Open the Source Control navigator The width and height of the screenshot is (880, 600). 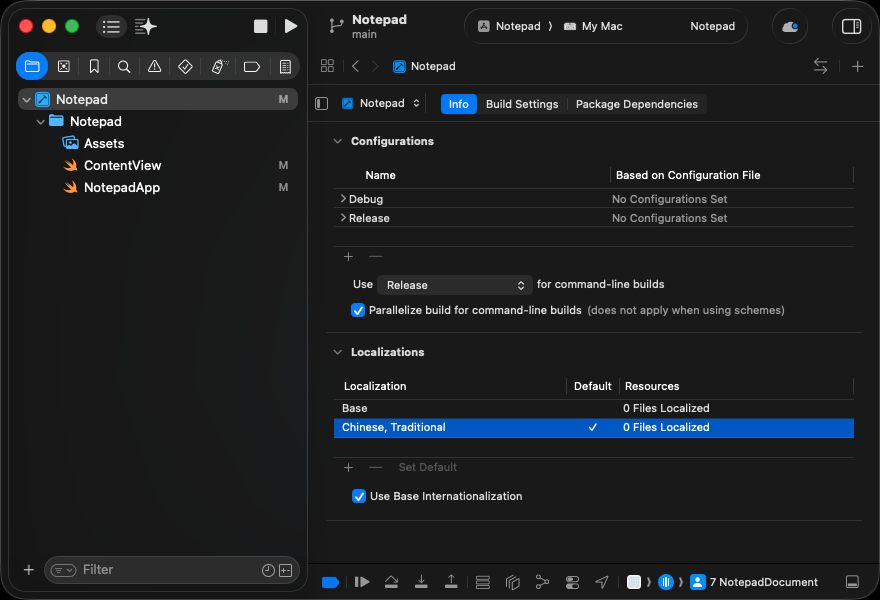point(64,66)
